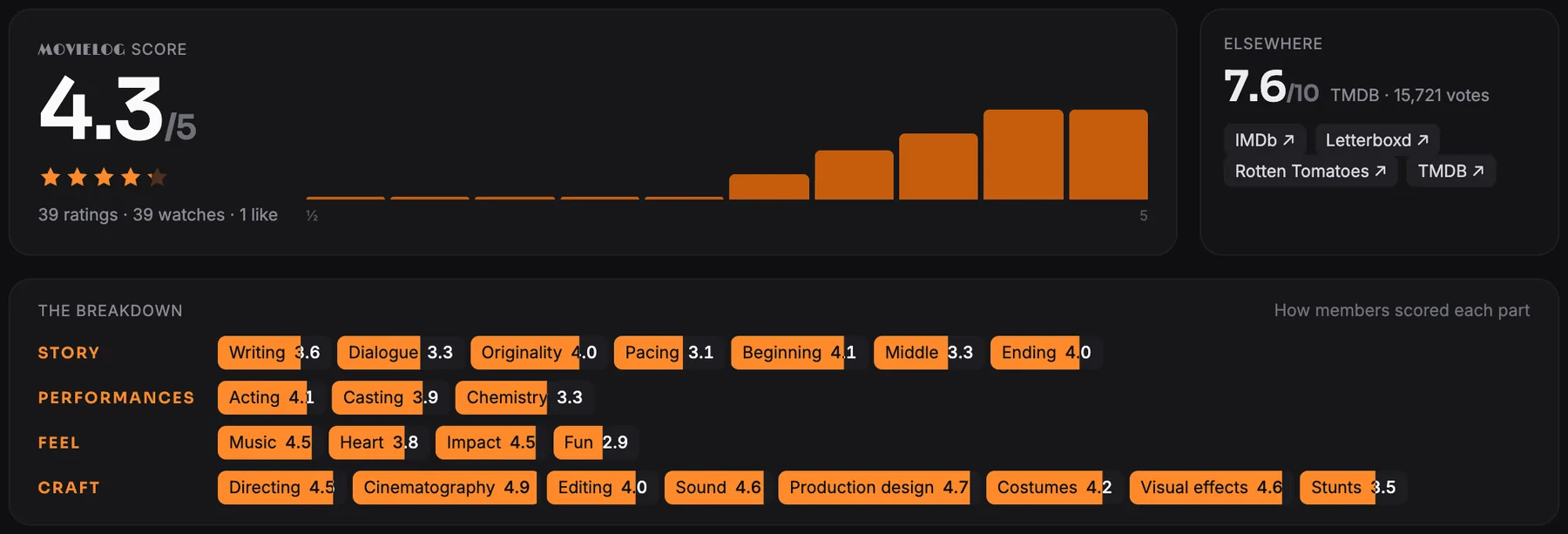This screenshot has height=534, width=1568.
Task: Click the THE BREAKDOWN heading
Action: tap(111, 311)
